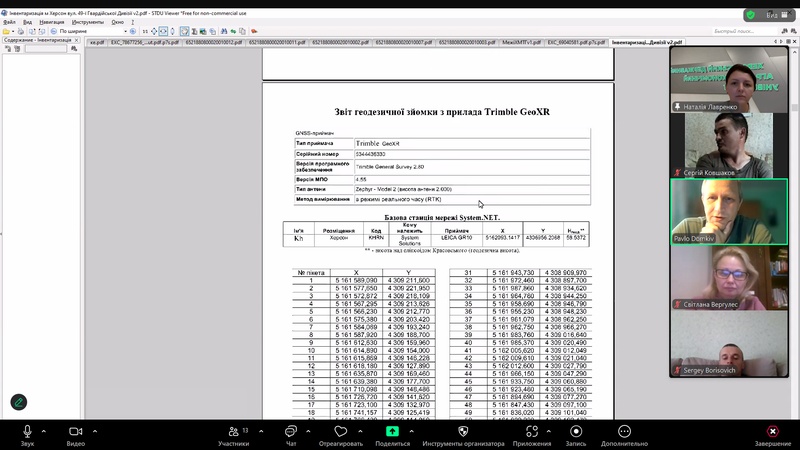The width and height of the screenshot is (800, 450).
Task: Open the ? help menu
Action: pyautogui.click(x=133, y=22)
